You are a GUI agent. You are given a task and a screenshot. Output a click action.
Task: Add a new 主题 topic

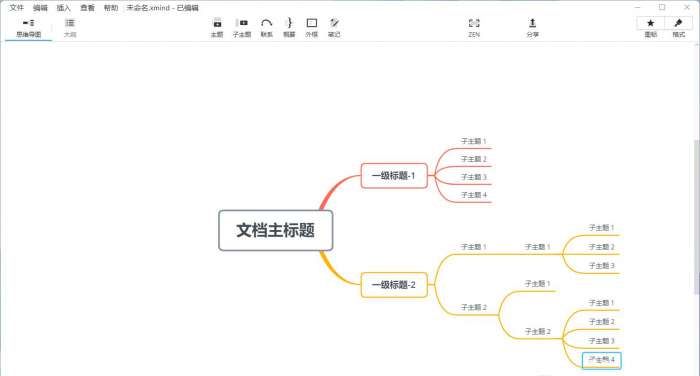point(217,28)
